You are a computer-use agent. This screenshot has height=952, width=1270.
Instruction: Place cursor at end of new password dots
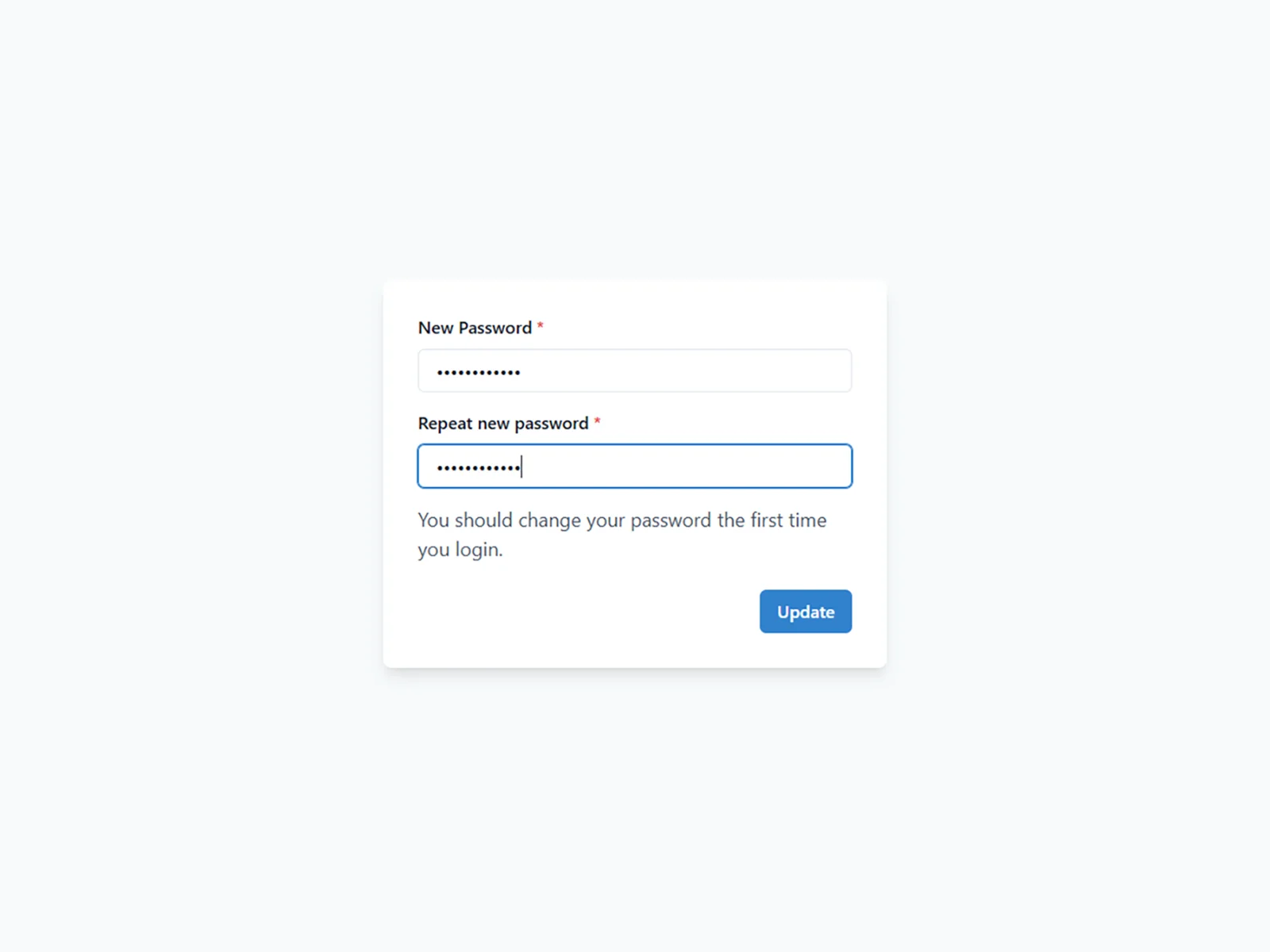click(522, 466)
